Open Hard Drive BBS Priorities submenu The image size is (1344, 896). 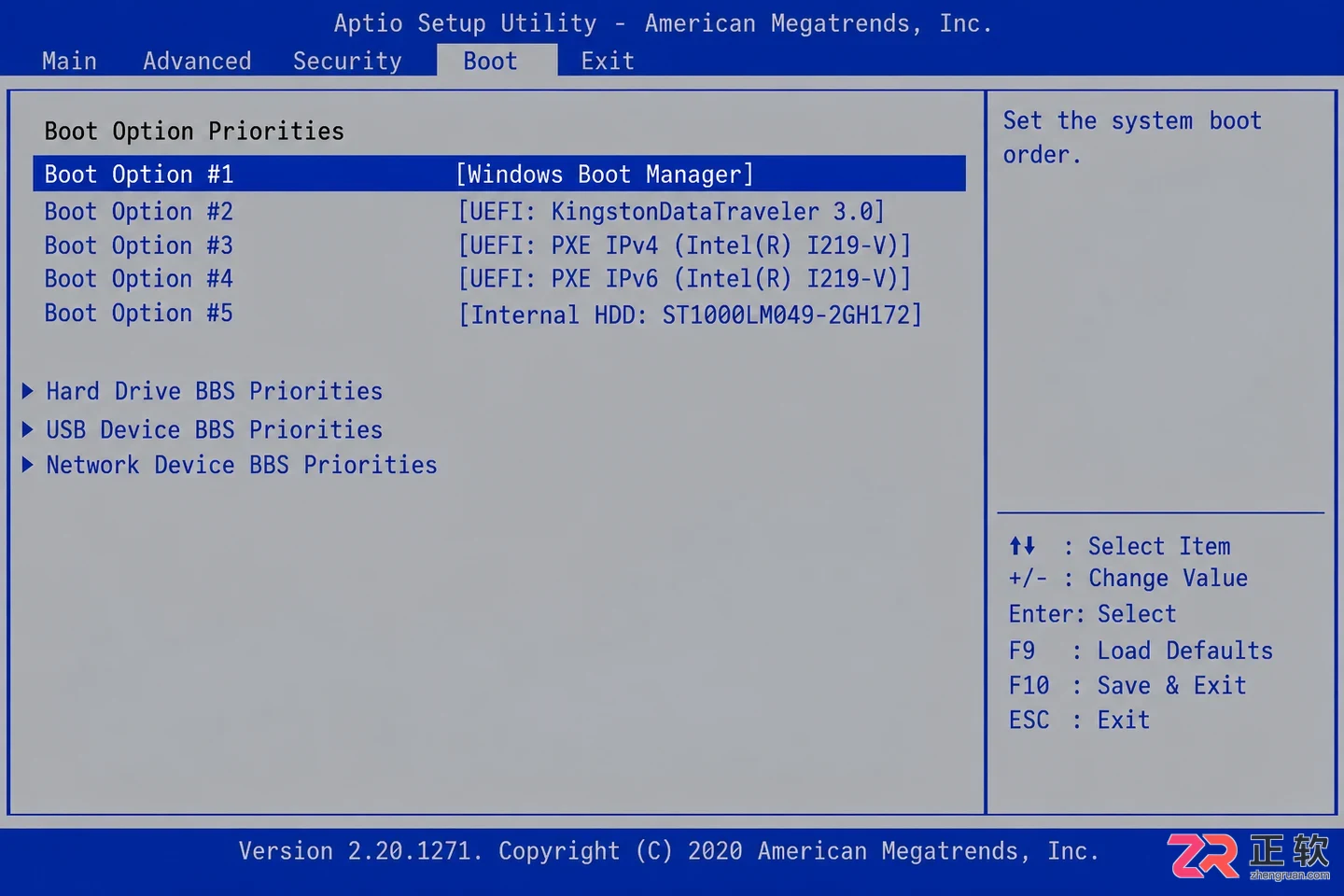point(215,391)
